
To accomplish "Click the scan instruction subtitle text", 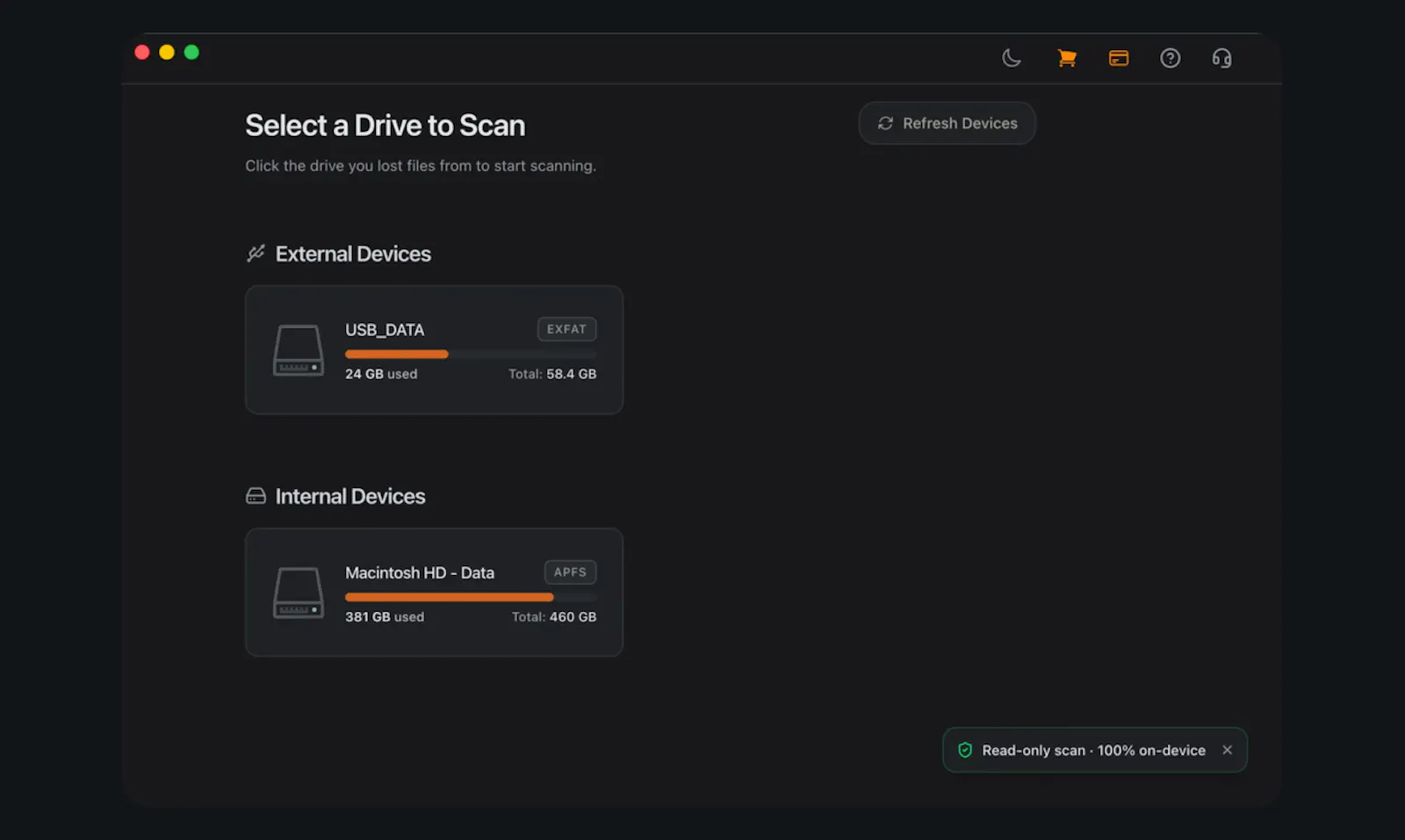I will coord(421,166).
